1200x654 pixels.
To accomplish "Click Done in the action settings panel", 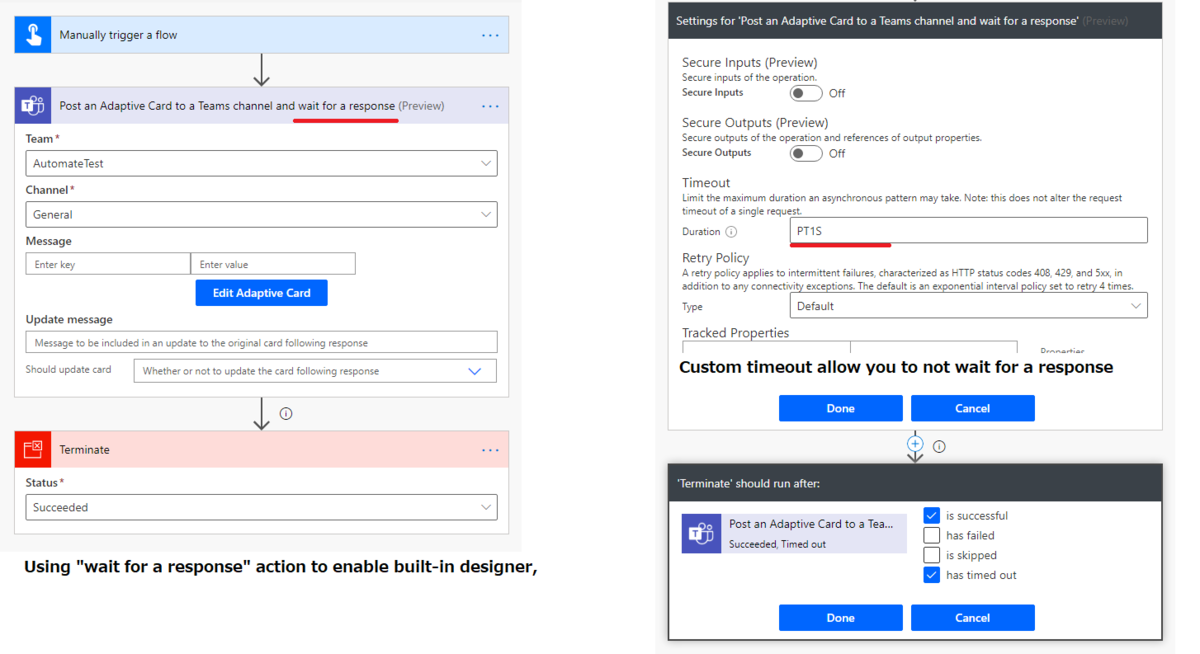I will click(840, 408).
